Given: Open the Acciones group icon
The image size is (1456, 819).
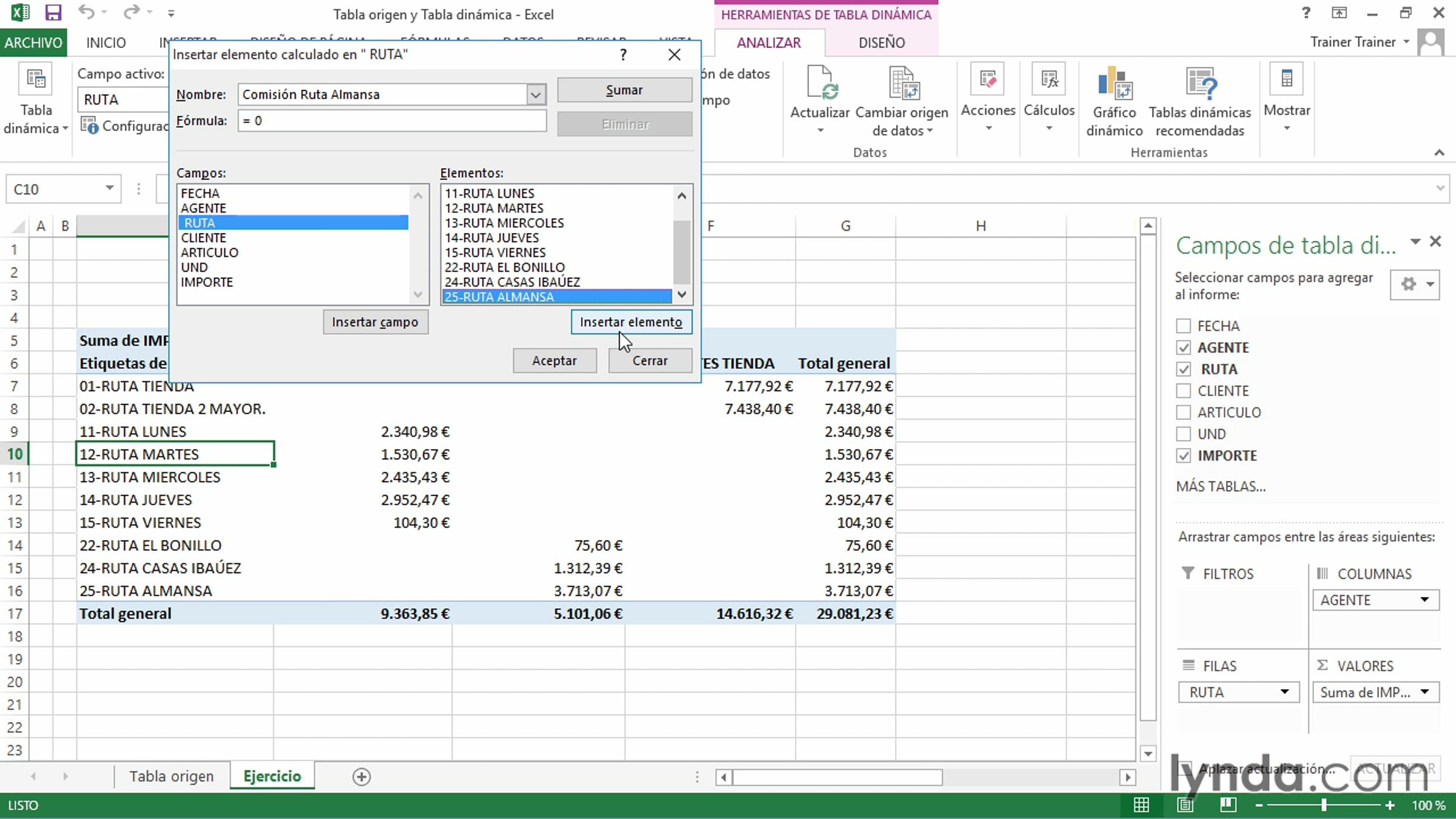Looking at the screenshot, I should click(988, 80).
